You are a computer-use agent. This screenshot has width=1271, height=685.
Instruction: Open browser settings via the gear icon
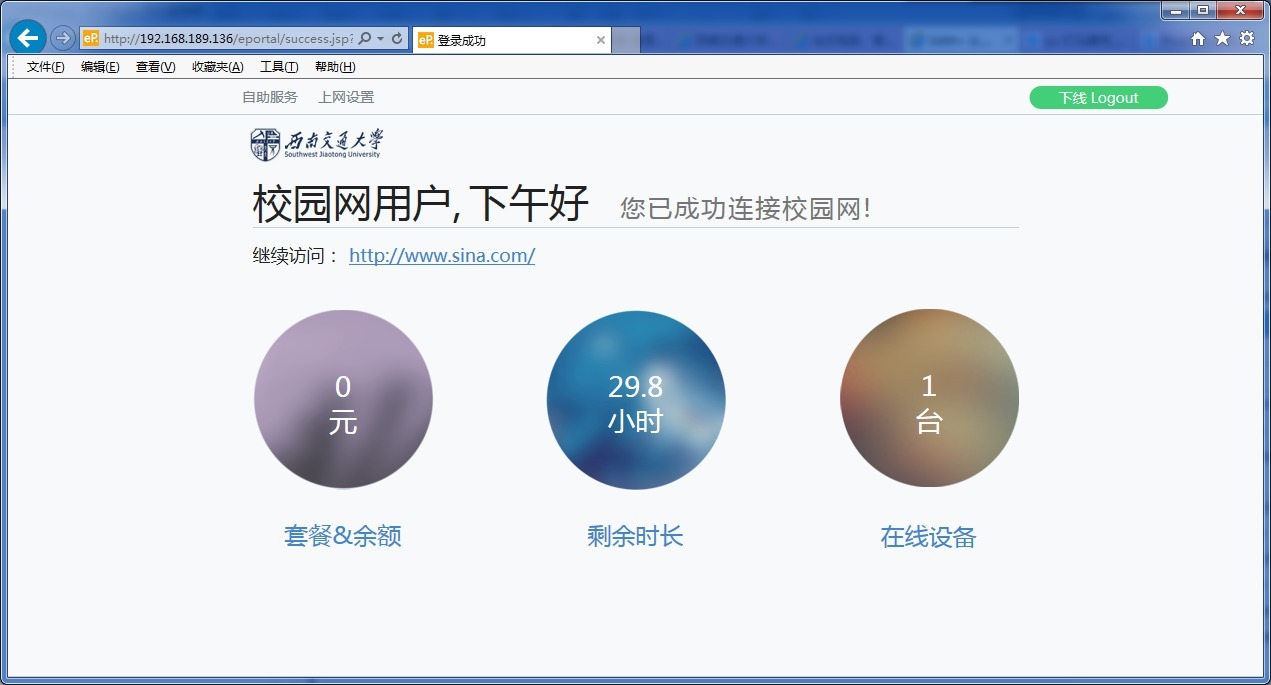1246,37
